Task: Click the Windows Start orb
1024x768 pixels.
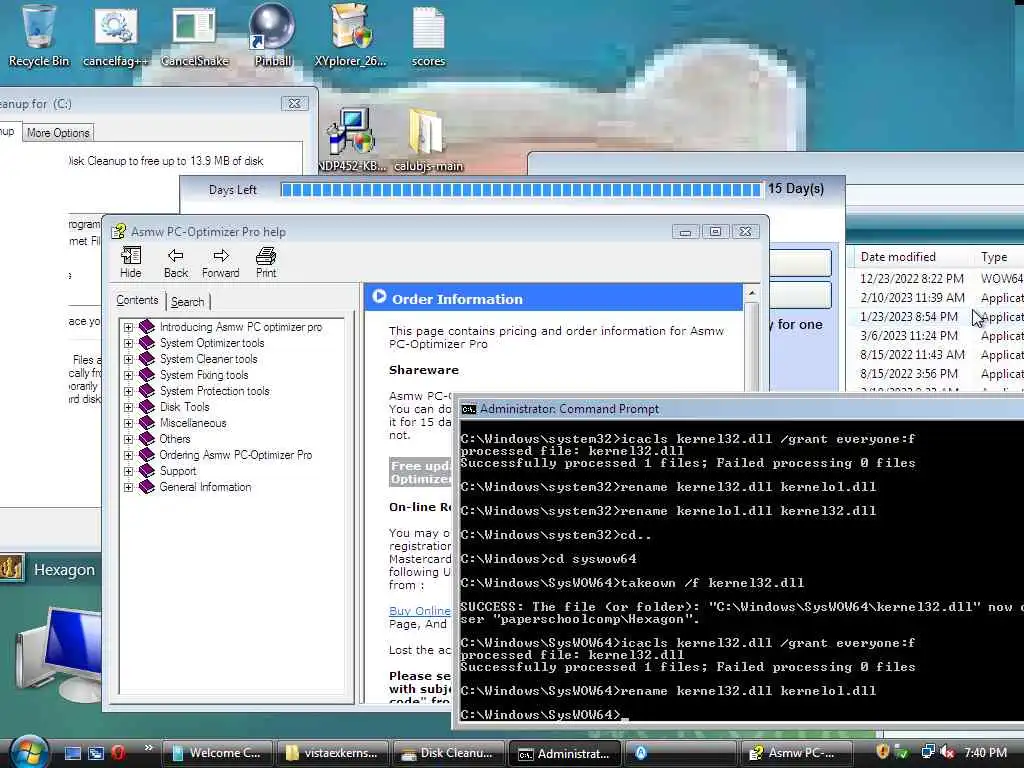Action: [x=27, y=752]
